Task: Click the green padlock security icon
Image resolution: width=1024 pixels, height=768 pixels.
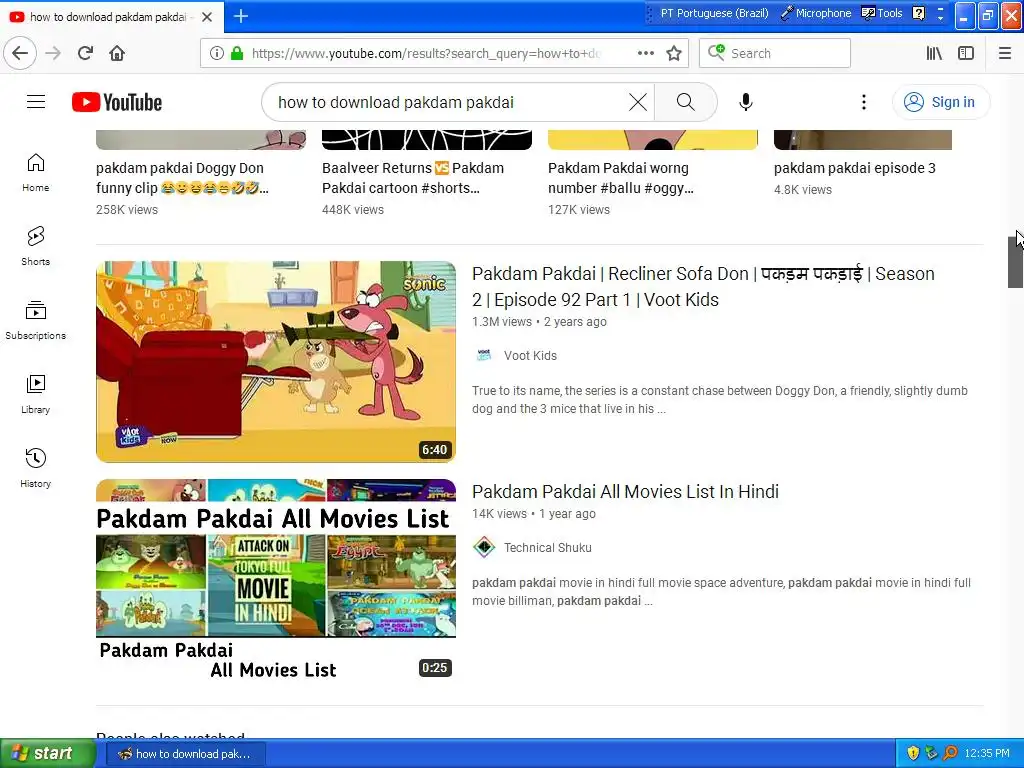Action: [x=237, y=53]
